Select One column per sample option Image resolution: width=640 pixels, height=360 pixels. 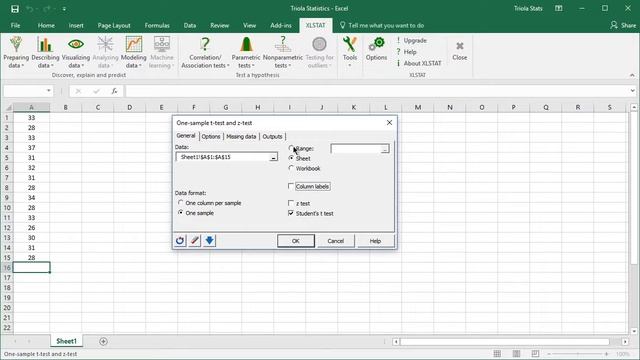point(180,203)
